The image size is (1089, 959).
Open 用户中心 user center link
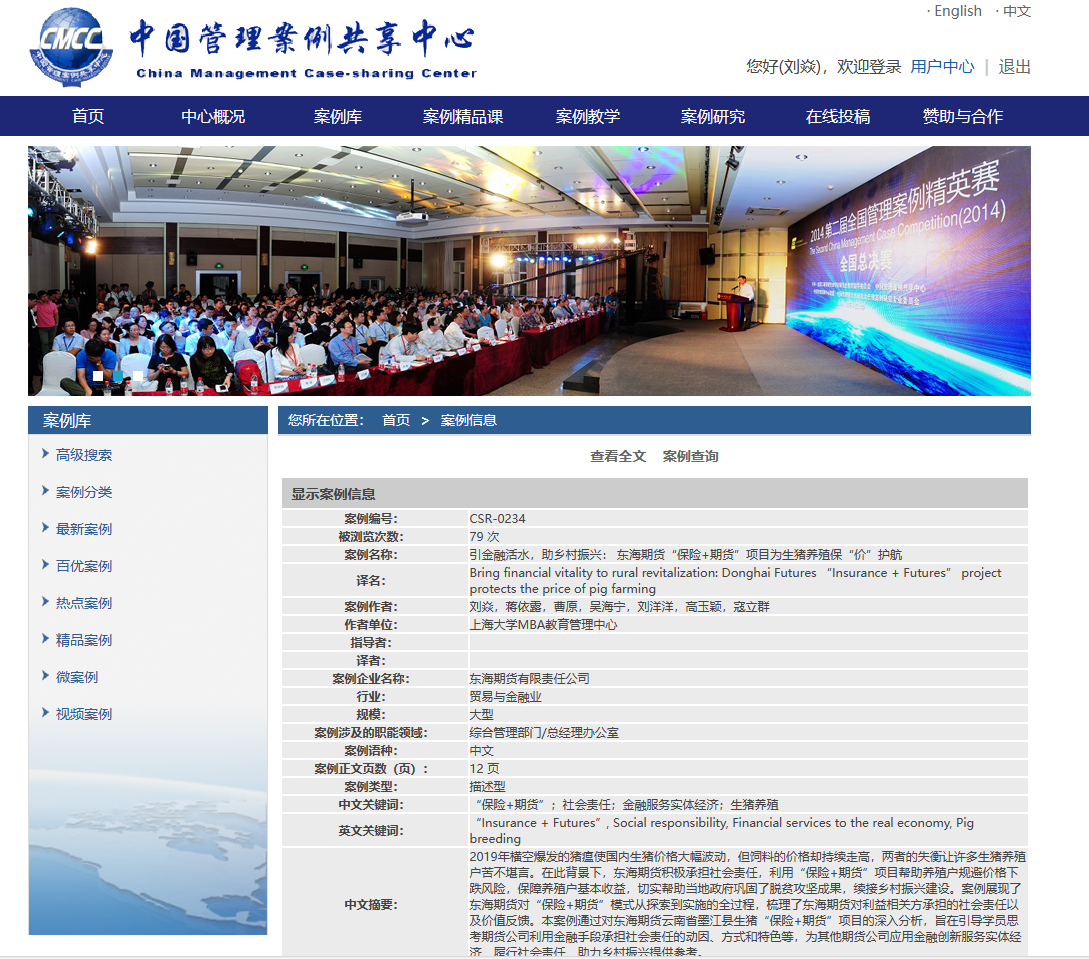coord(942,67)
